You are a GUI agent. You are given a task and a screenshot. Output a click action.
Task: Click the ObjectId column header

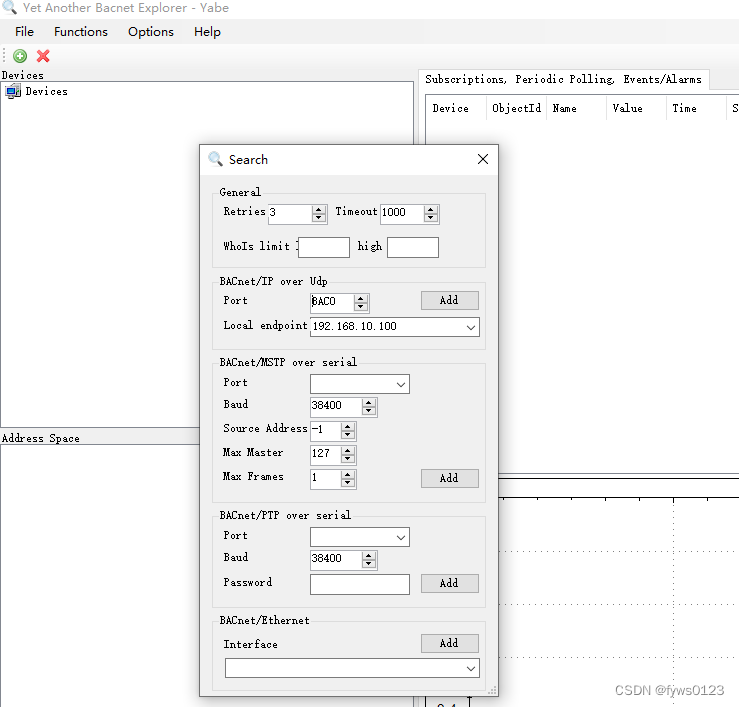pyautogui.click(x=516, y=108)
